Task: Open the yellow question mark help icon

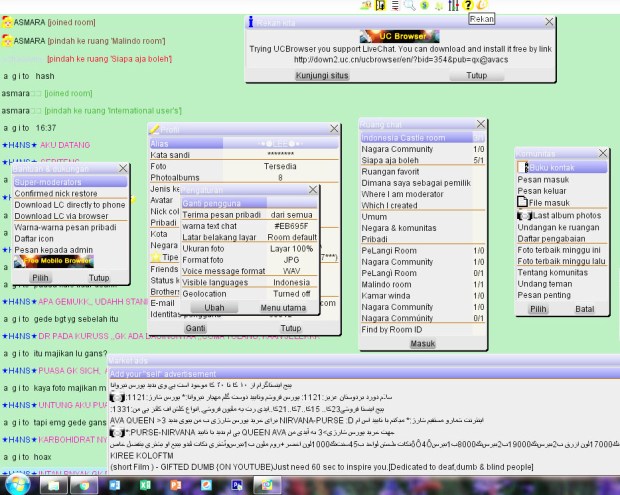Action: click(x=467, y=6)
